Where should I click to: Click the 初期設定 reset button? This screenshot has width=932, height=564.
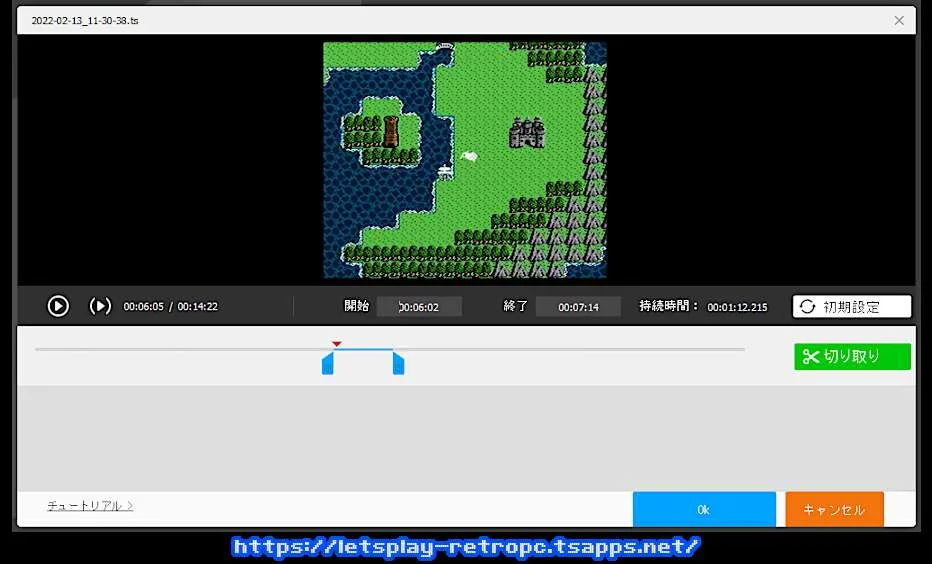click(852, 307)
